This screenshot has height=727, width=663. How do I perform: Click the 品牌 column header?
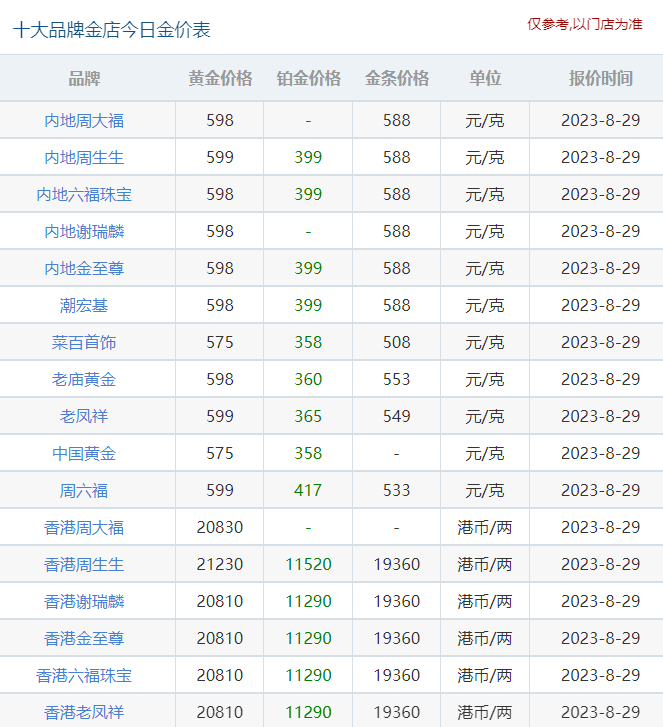(84, 78)
